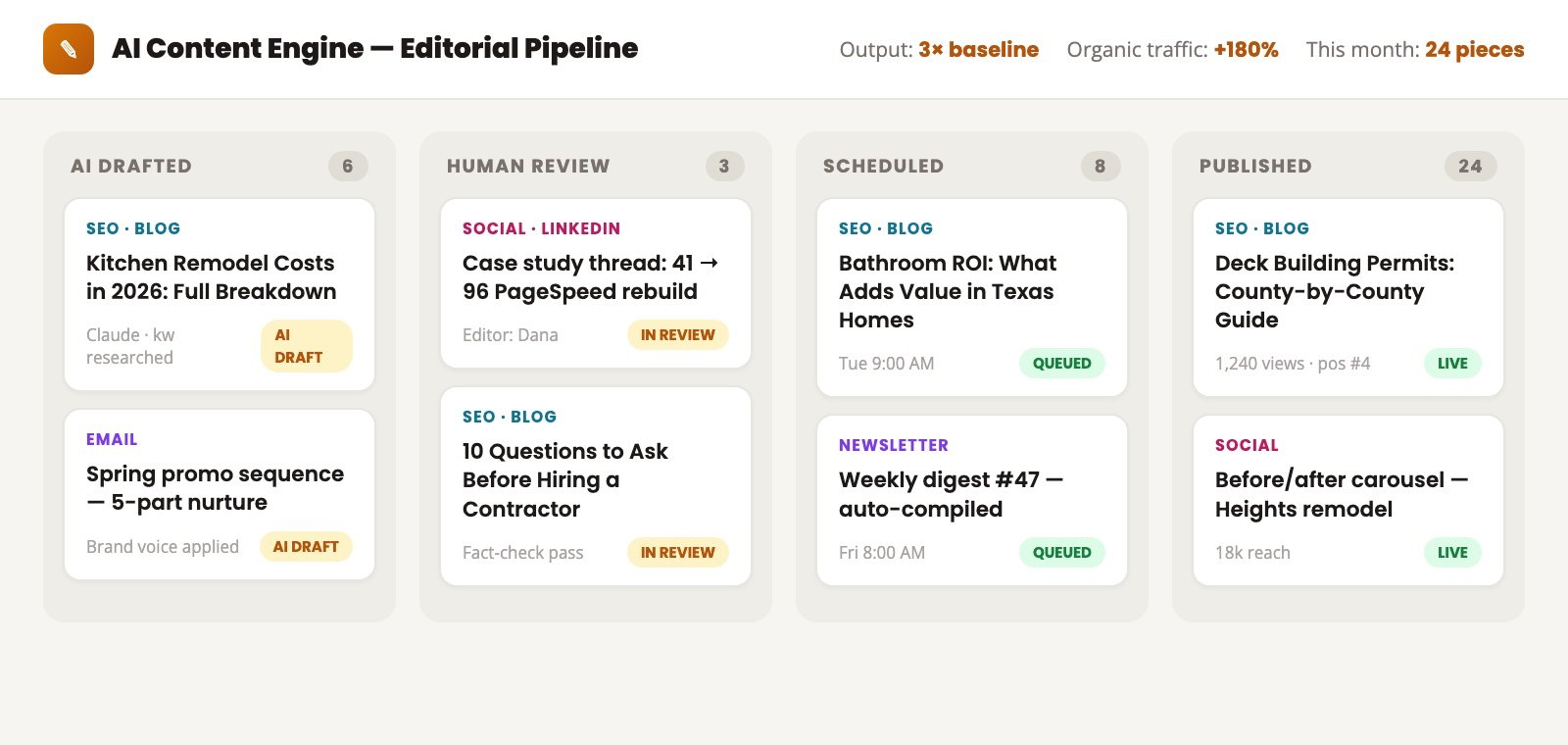
Task: Click AI DRAFT badge on Kitchen Remodel card
Action: (x=307, y=346)
